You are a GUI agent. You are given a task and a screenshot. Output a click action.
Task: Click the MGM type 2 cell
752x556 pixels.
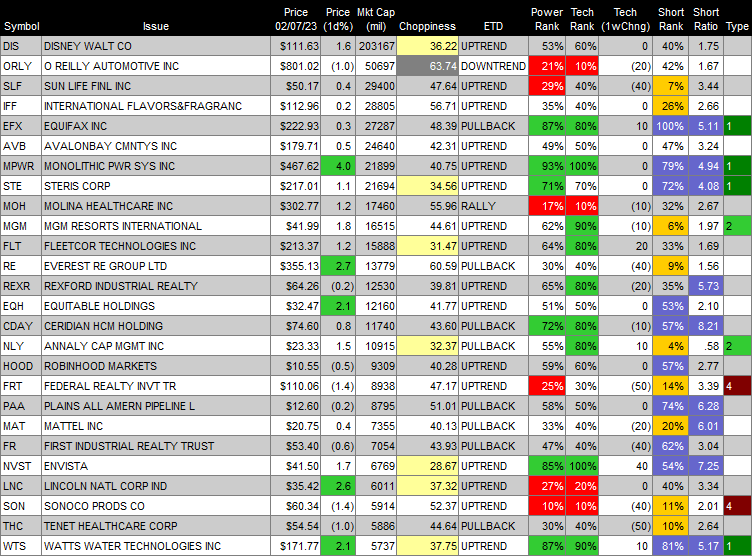[738, 226]
